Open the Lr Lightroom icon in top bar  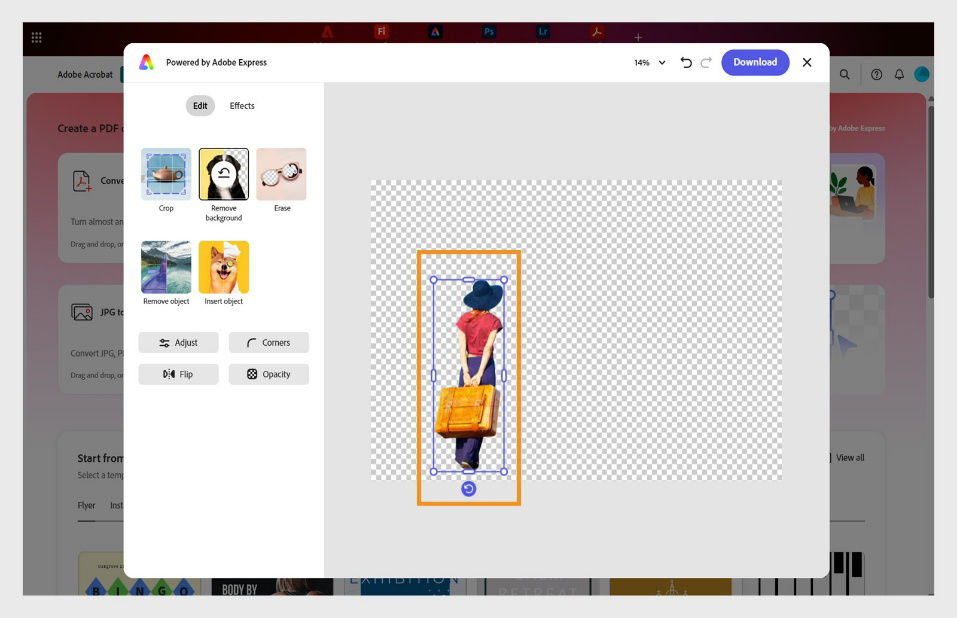tap(543, 32)
